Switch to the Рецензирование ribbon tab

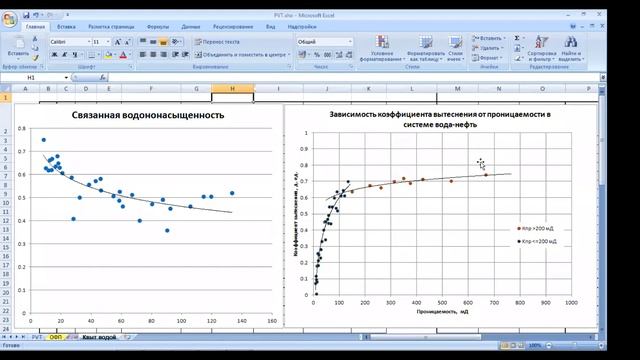point(233,27)
